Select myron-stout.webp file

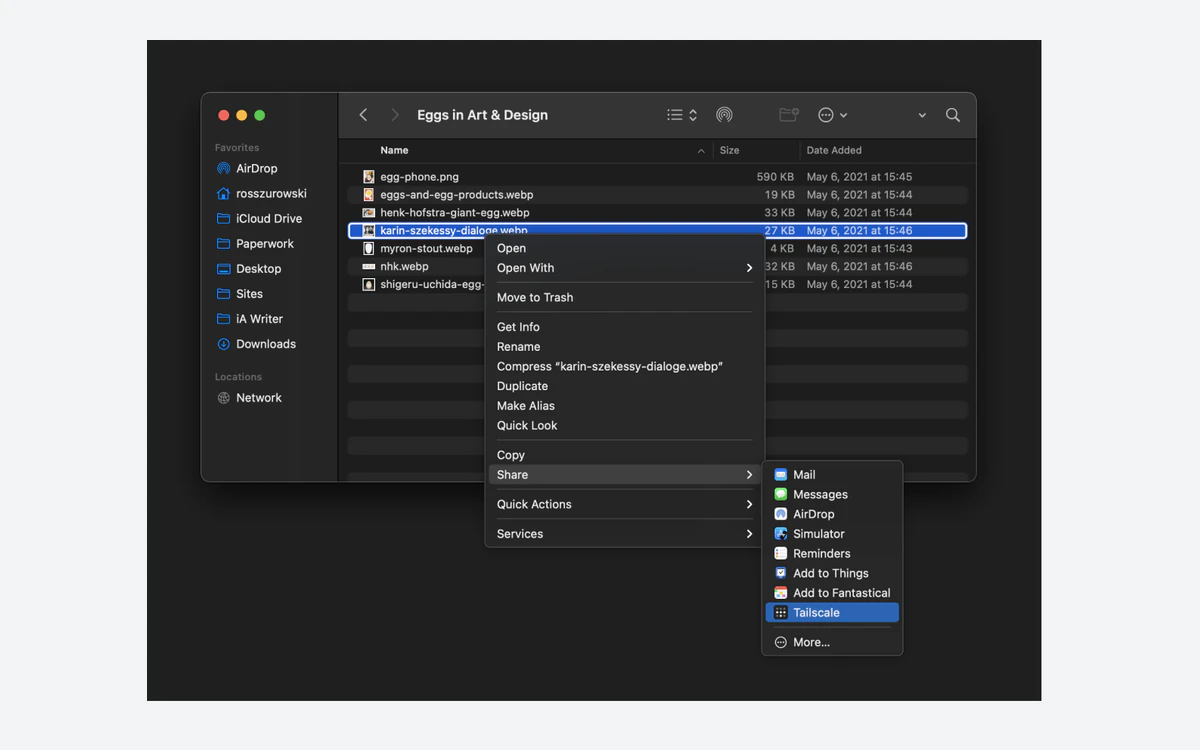point(658,249)
